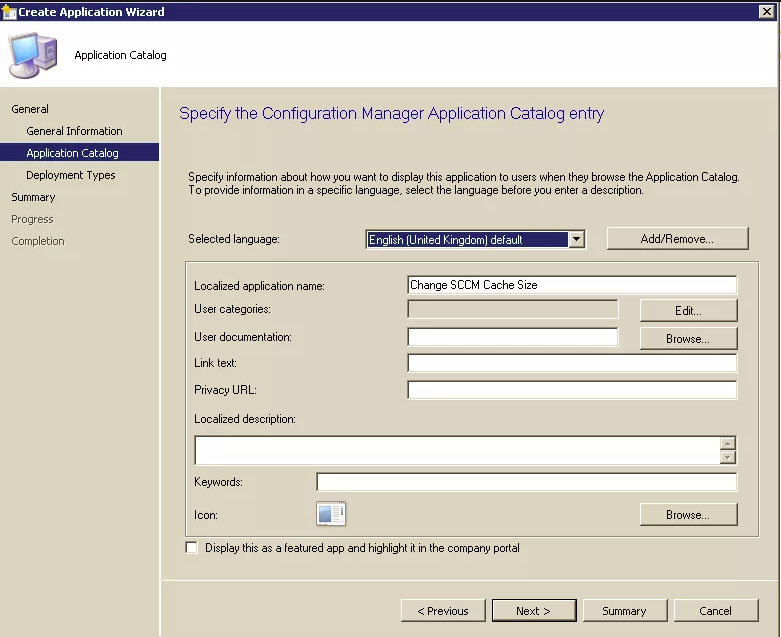Go back with Previous button

pyautogui.click(x=443, y=611)
